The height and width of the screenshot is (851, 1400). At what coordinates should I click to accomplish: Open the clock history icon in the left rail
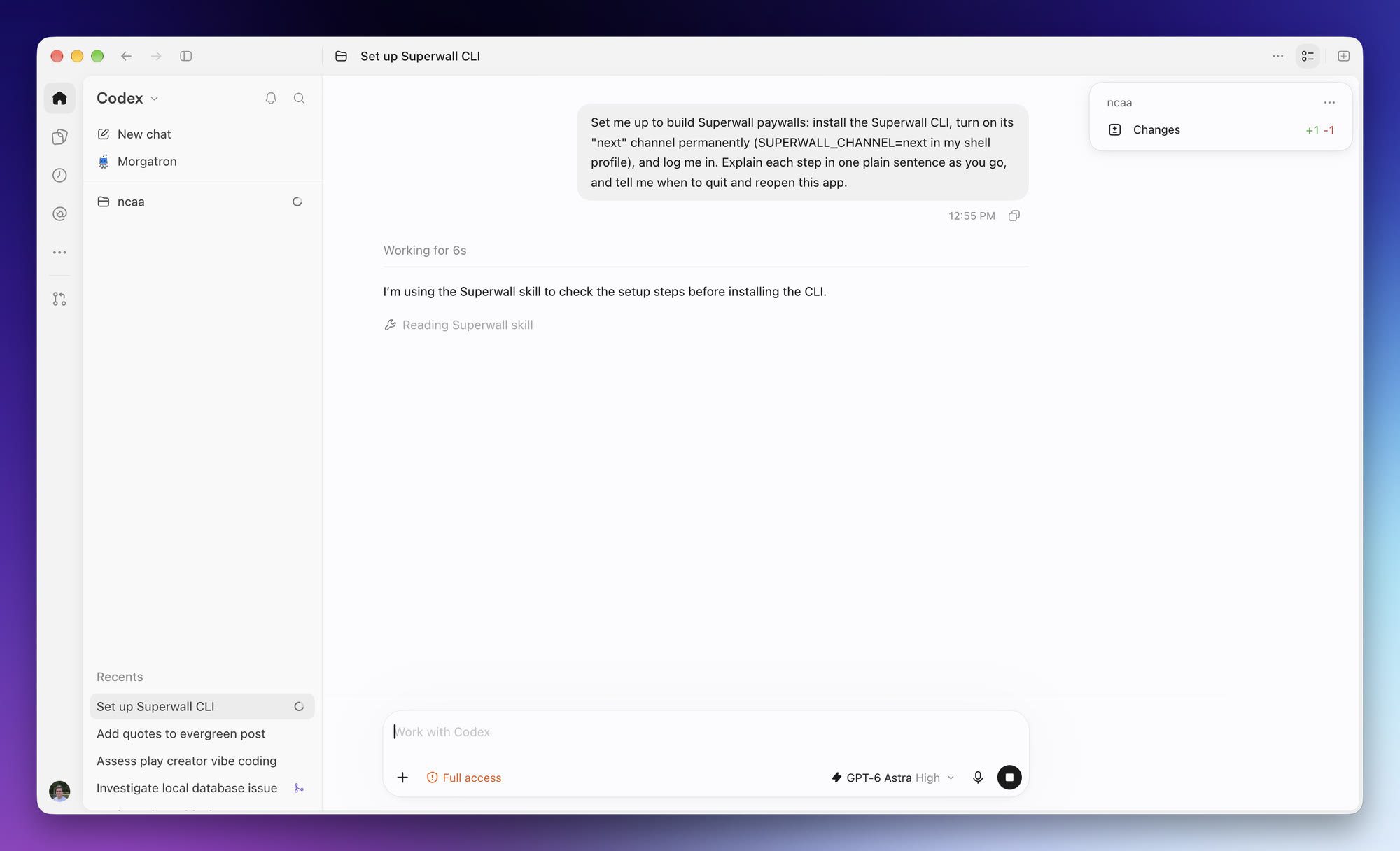(x=59, y=175)
